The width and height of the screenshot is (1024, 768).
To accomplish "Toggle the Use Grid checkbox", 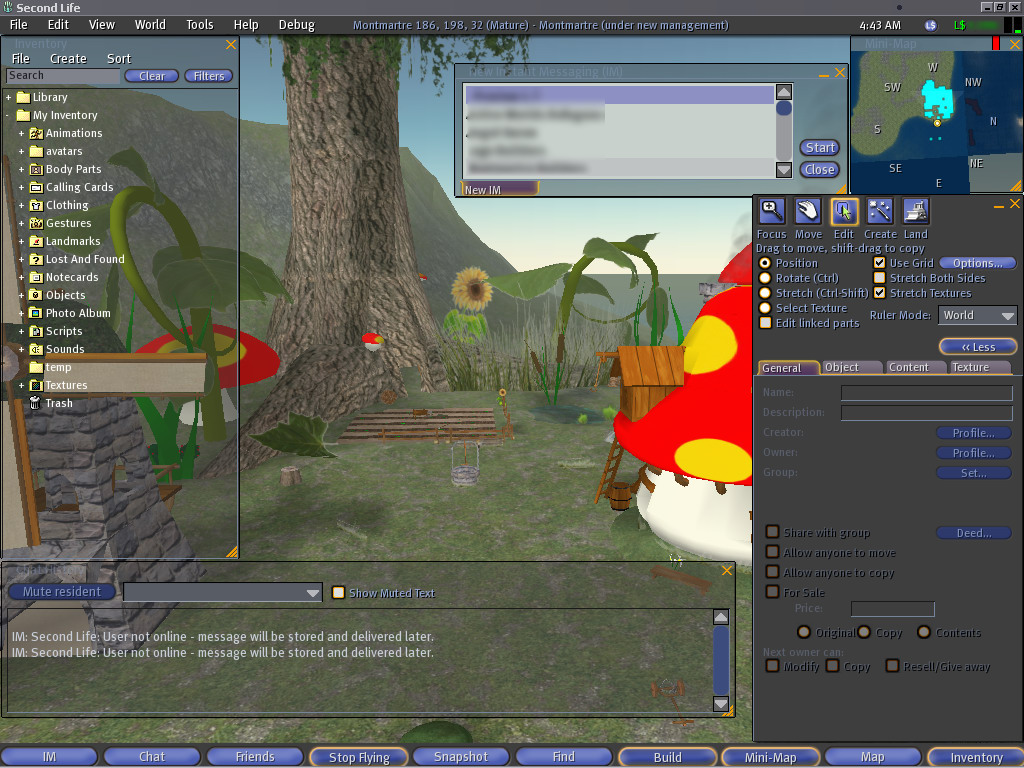I will [880, 263].
